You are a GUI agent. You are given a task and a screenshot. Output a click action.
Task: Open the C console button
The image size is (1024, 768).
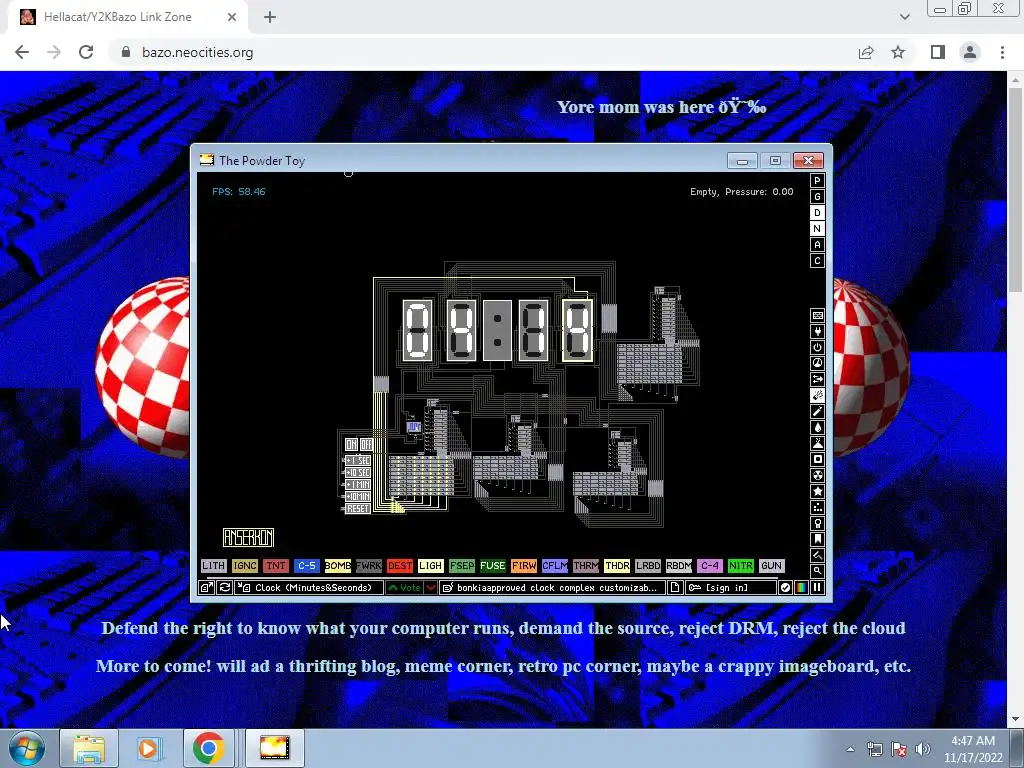click(817, 261)
